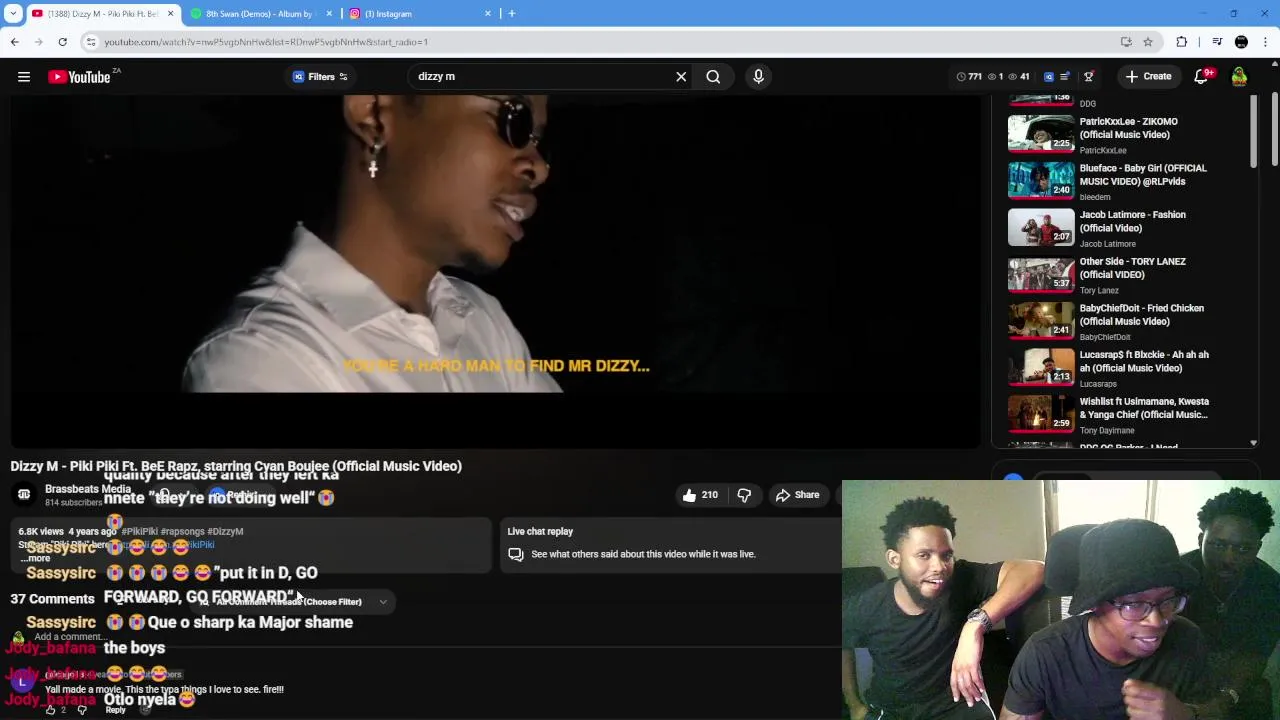Screen dimensions: 1280x720
Task: Click the #PikiPiki hashtag link
Action: 138,532
